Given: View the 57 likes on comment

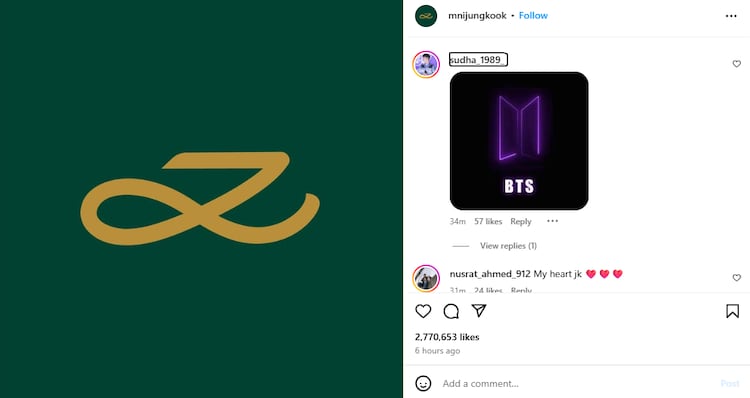Looking at the screenshot, I should tap(488, 221).
